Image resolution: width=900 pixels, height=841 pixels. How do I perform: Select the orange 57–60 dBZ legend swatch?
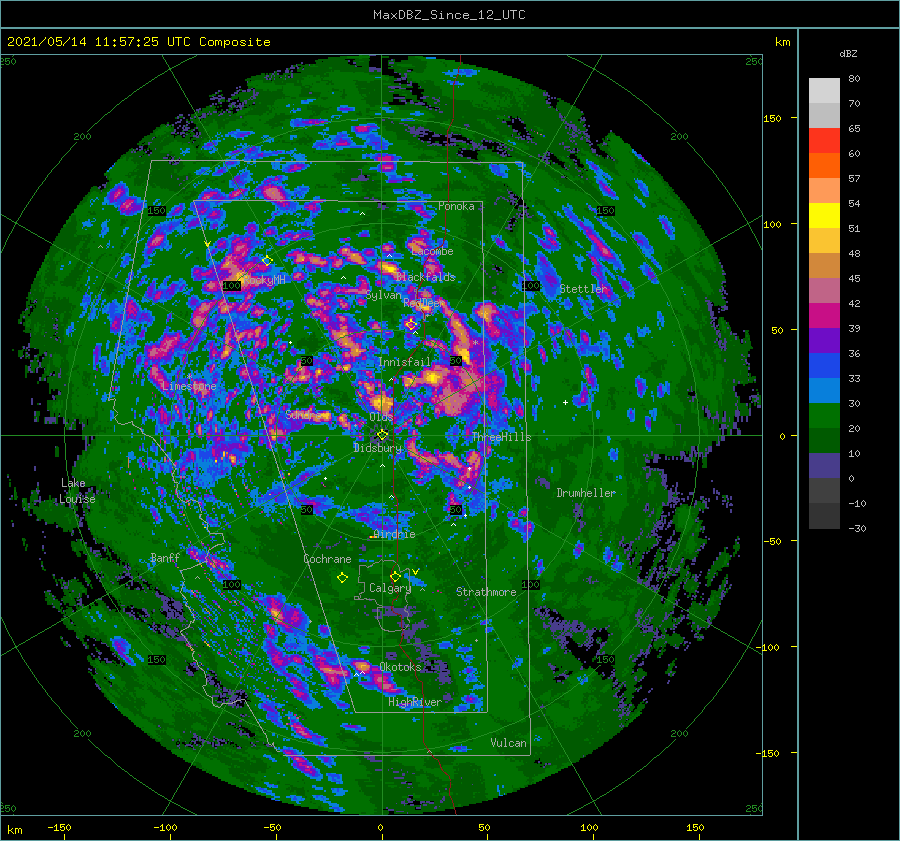(x=824, y=166)
